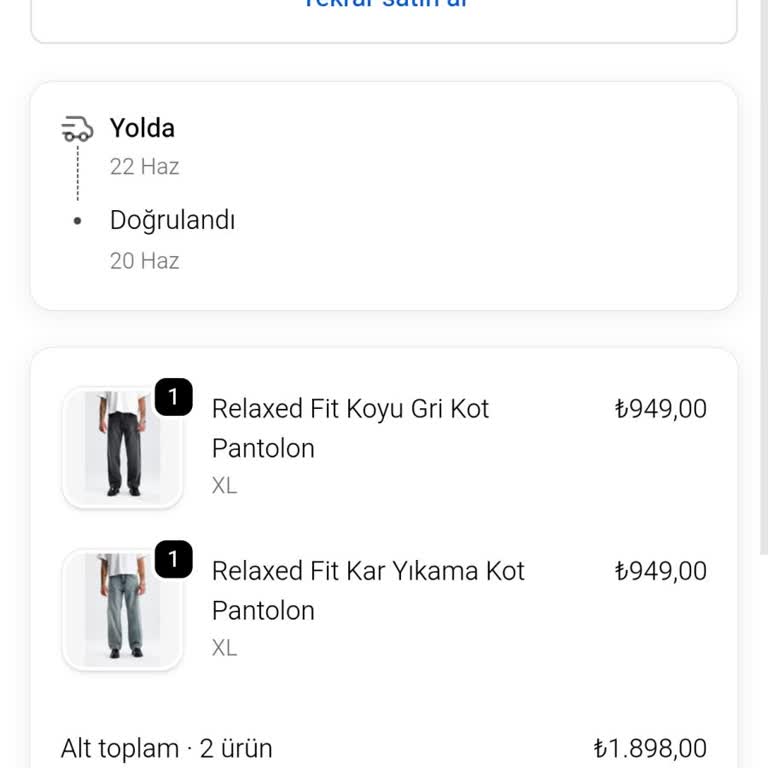Viewport: 768px width, 768px height.
Task: Click the ₺949,00 price of snow wash jeans
Action: point(661,571)
